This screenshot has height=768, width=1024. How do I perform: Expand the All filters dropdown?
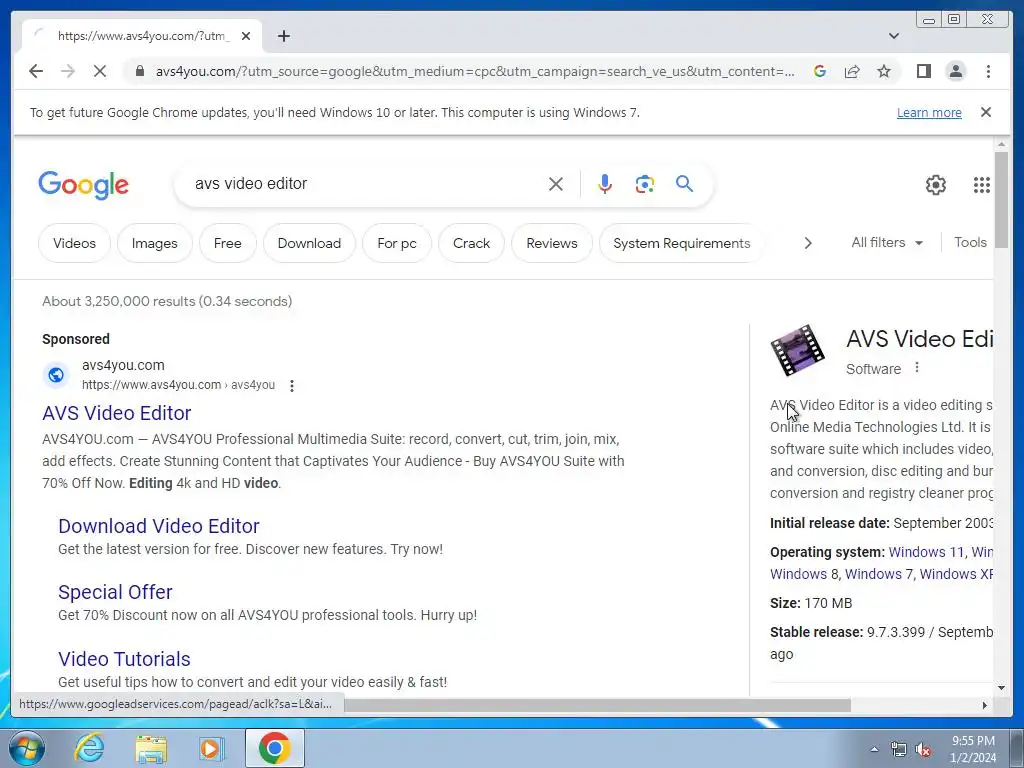point(887,242)
